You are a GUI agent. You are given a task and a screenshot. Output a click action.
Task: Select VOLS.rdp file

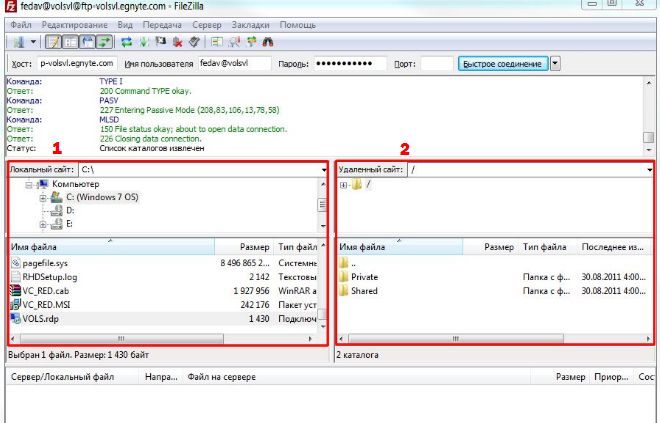click(x=40, y=319)
